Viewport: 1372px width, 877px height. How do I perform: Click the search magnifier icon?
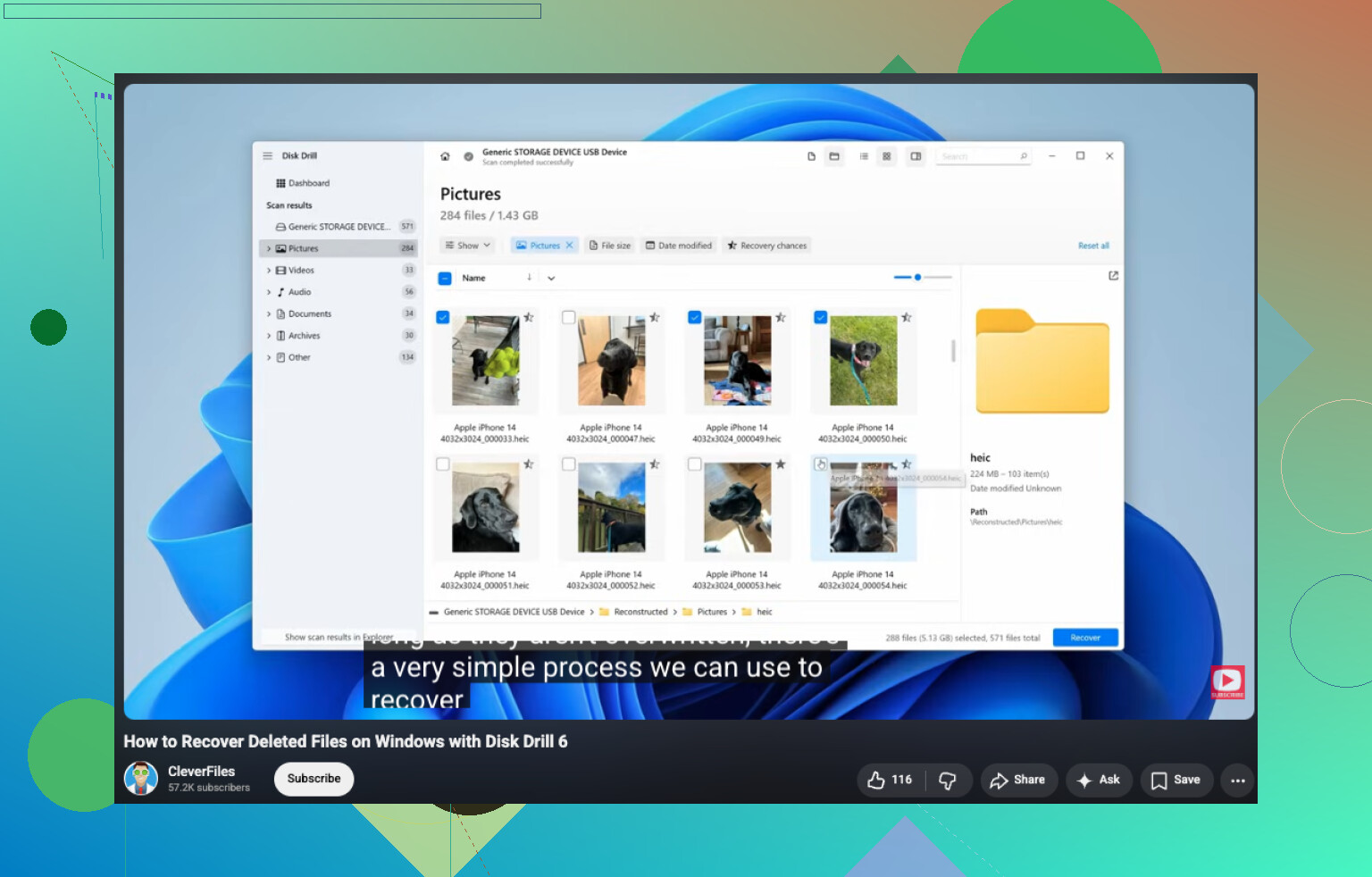[1024, 156]
